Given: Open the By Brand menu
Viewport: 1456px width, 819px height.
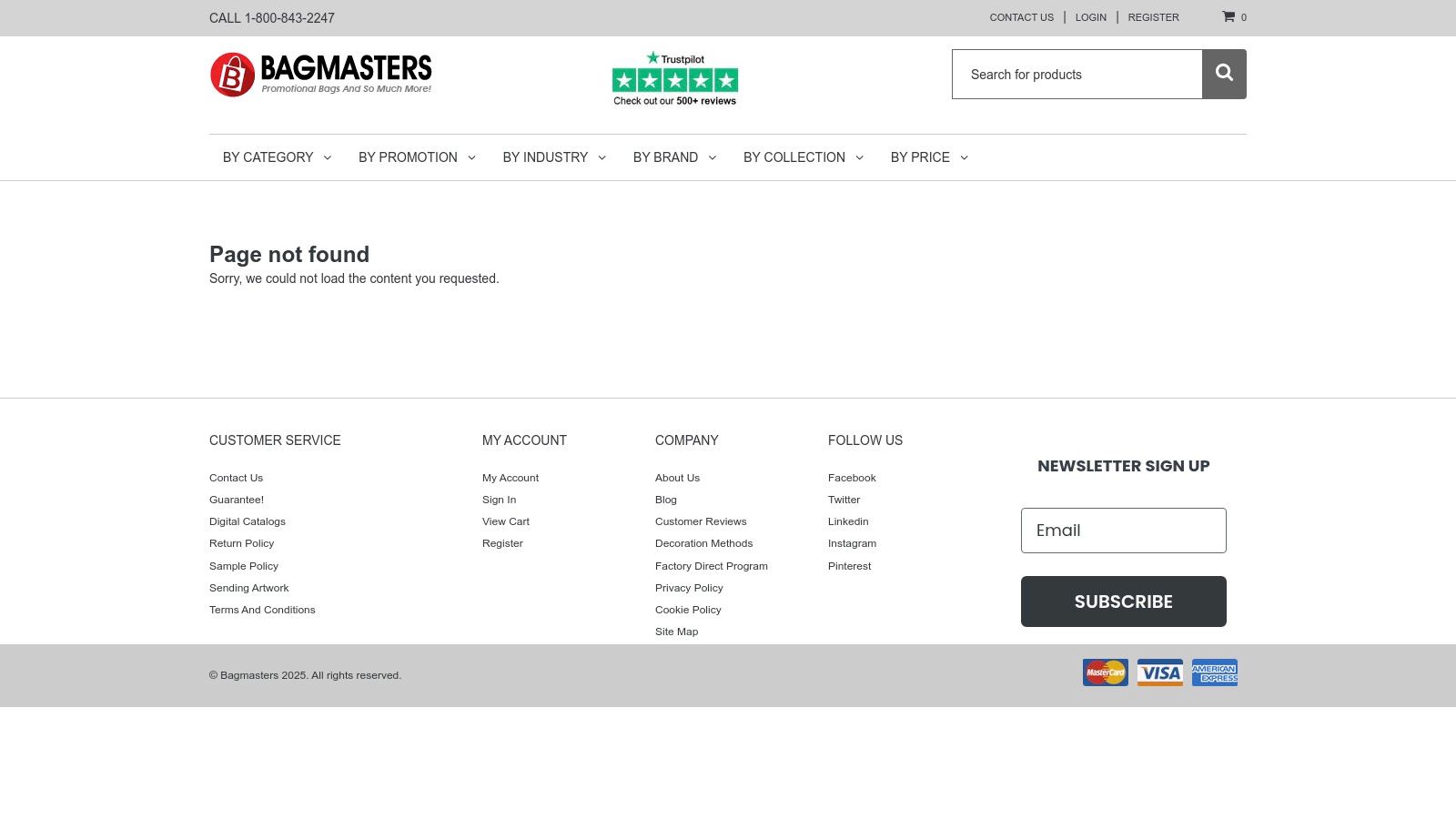Looking at the screenshot, I should [674, 157].
